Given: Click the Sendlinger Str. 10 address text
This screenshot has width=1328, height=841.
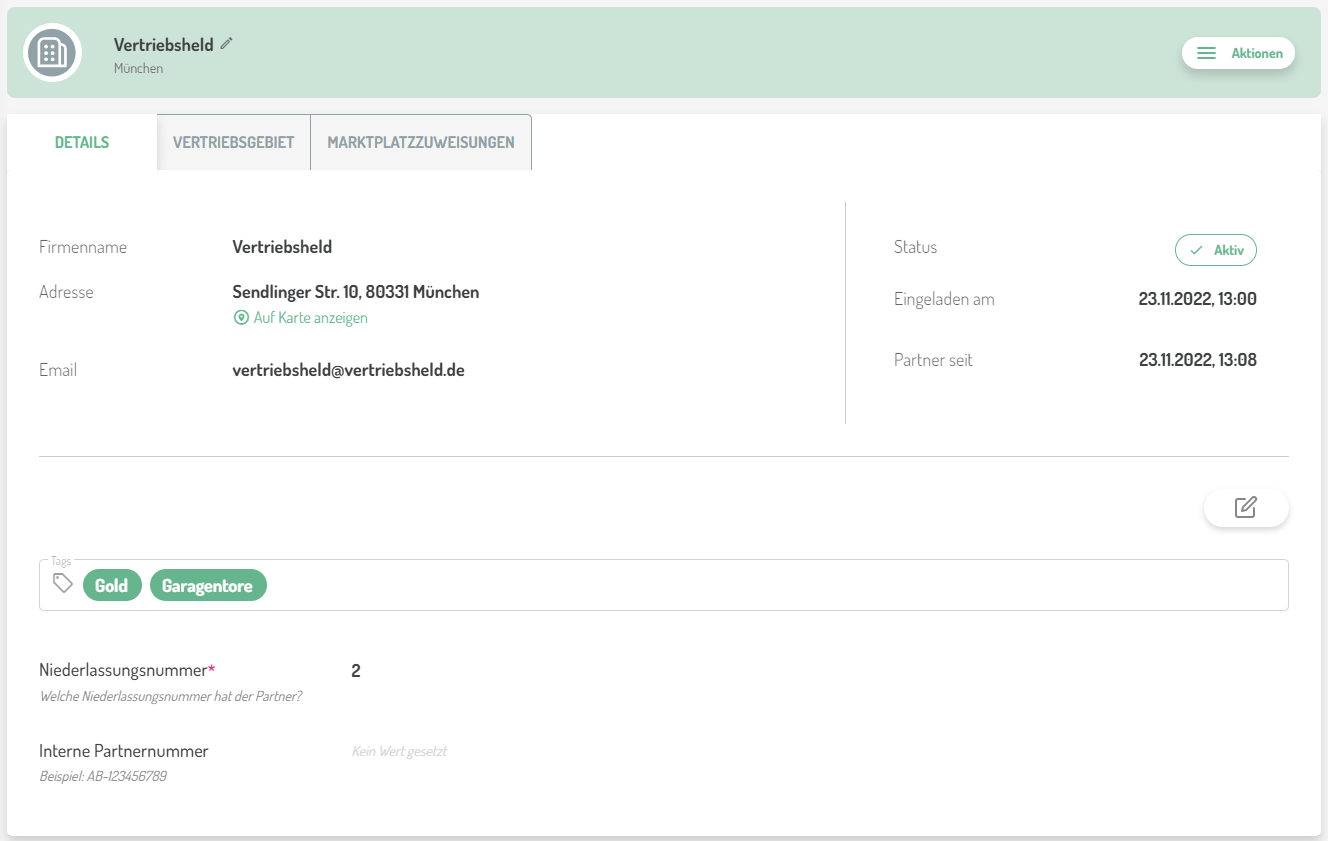Looking at the screenshot, I should 355,292.
